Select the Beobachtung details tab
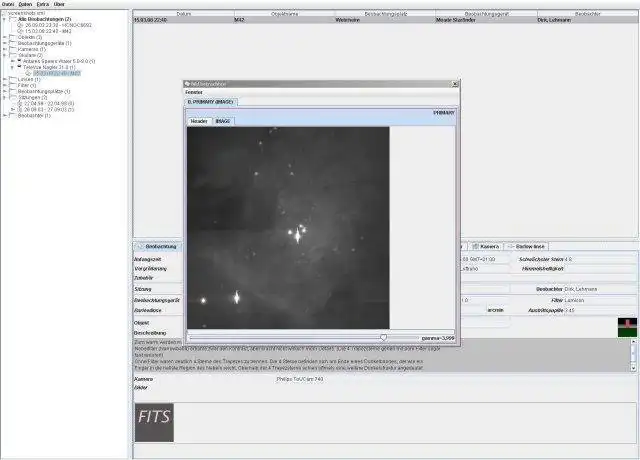This screenshot has width=640, height=460. click(157, 247)
